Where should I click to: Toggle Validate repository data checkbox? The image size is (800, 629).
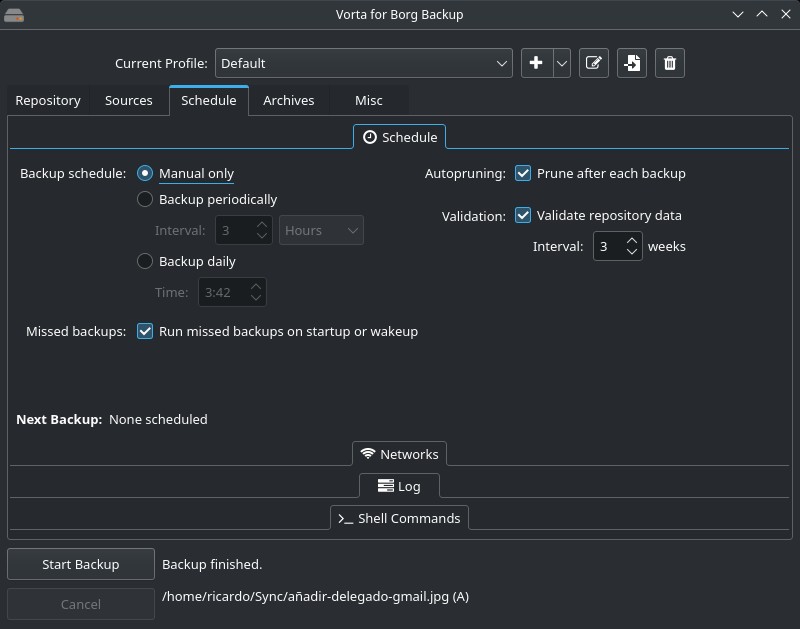tap(523, 215)
